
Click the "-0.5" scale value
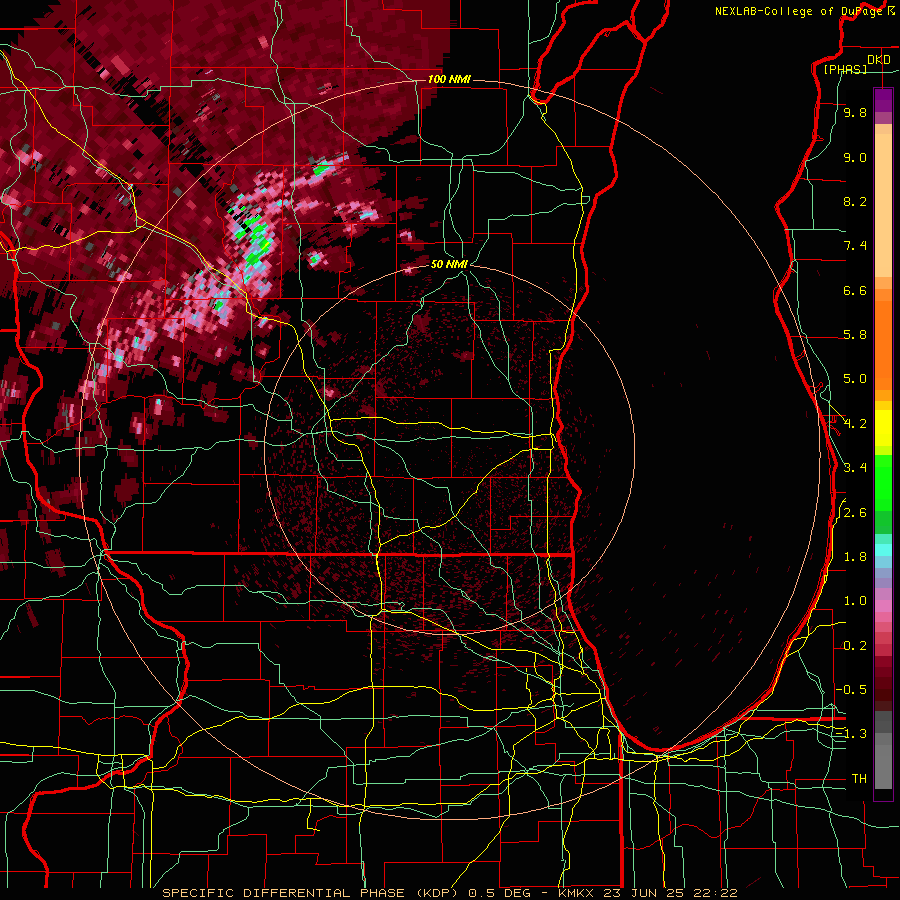pos(852,690)
